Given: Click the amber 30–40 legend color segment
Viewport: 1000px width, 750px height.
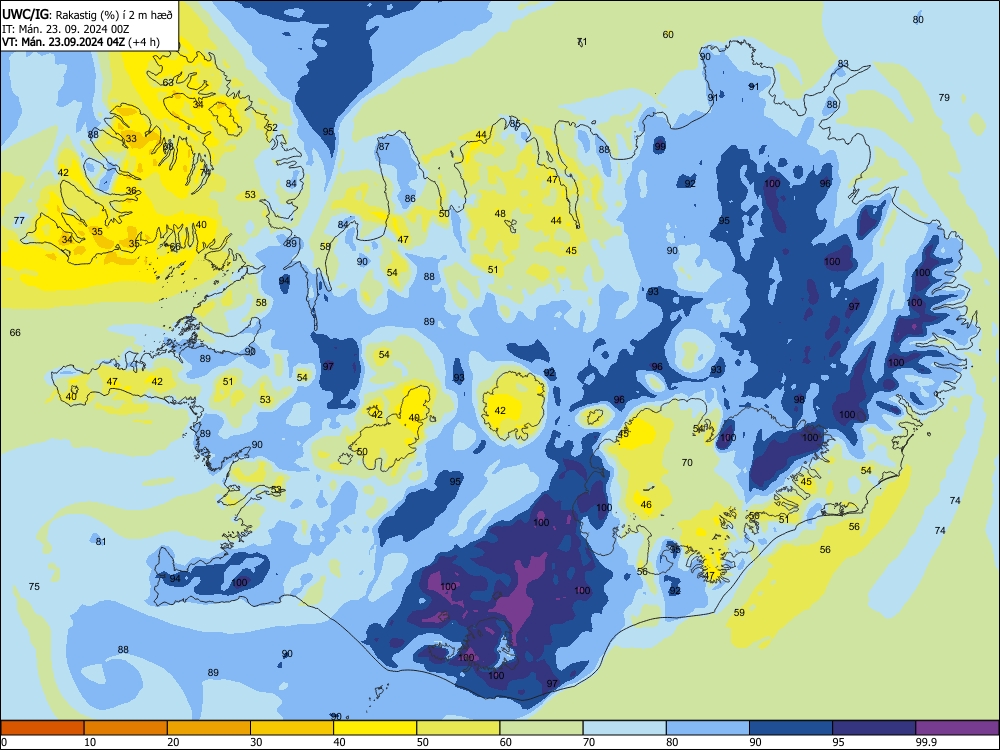Looking at the screenshot, I should 292,728.
